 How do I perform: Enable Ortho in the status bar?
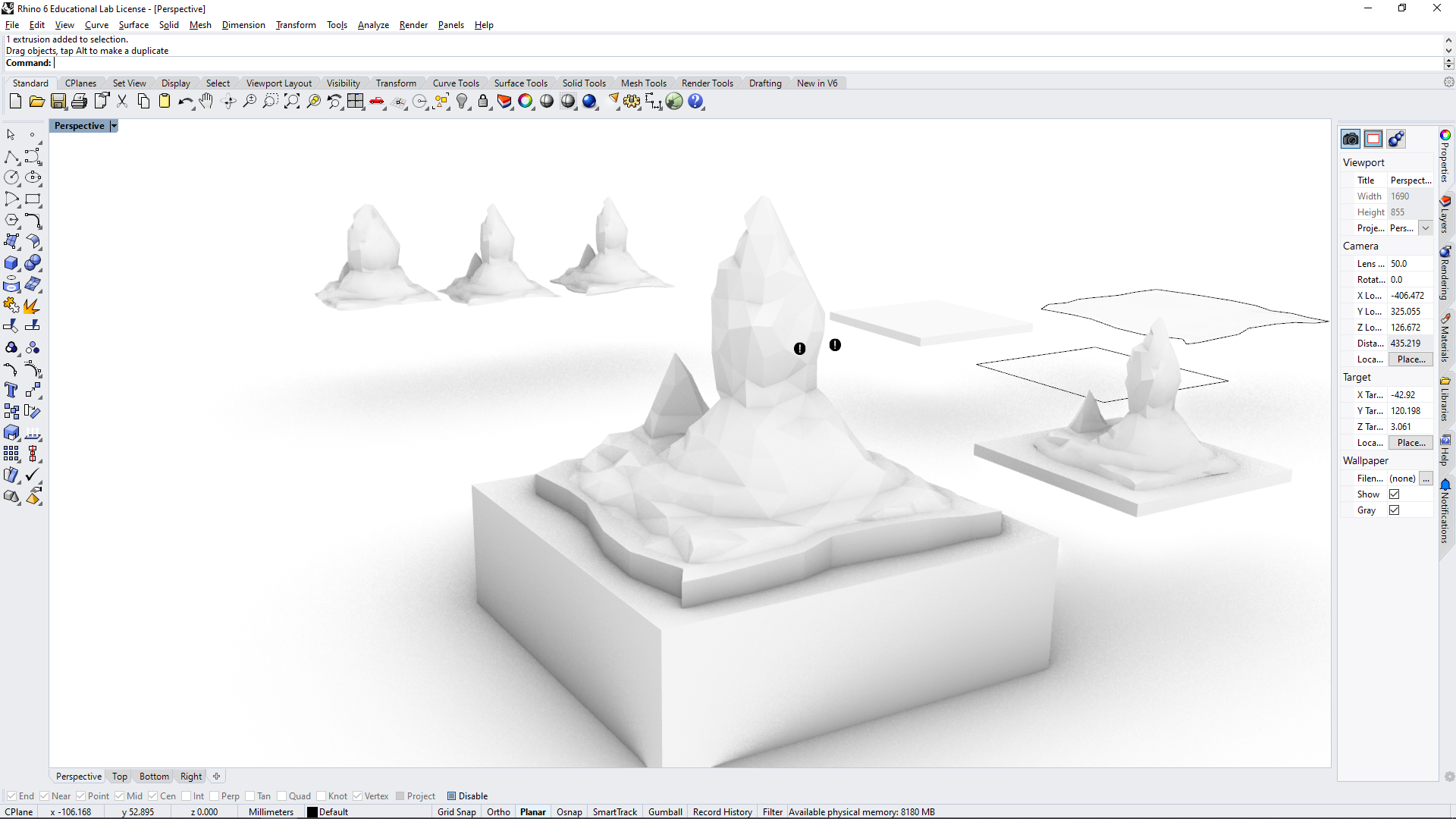tap(498, 811)
